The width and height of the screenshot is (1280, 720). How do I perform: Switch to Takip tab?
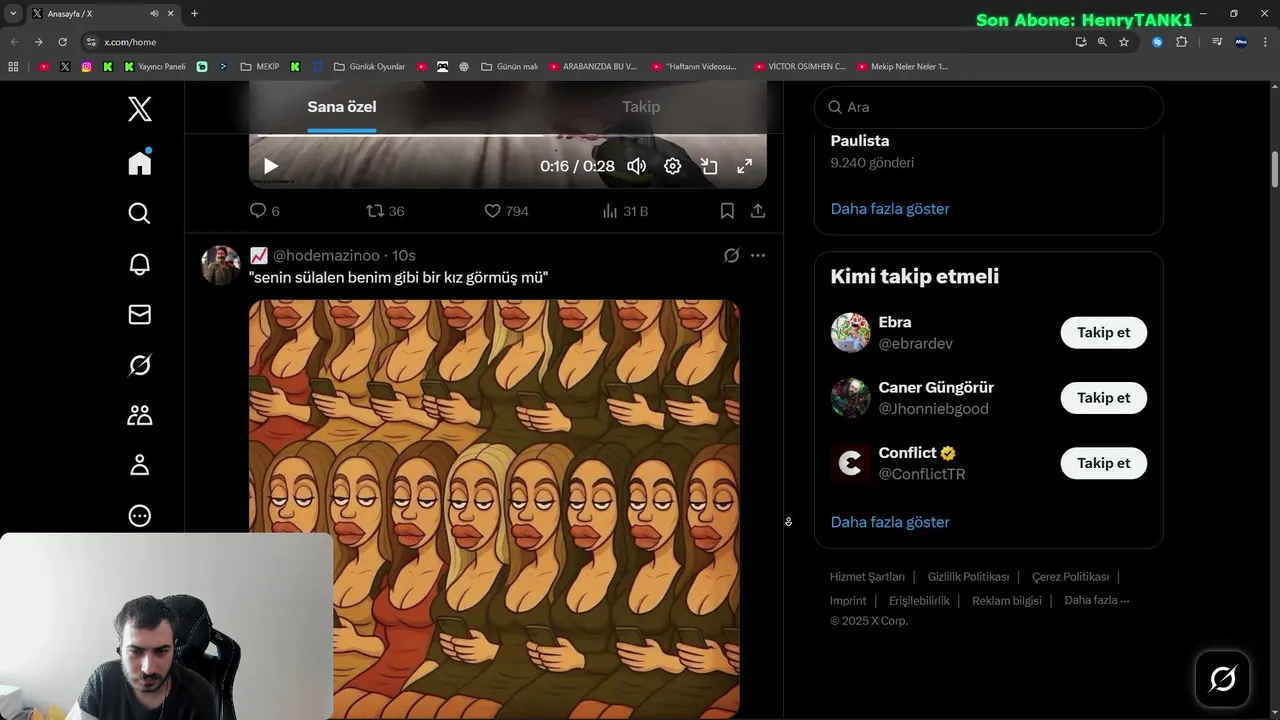click(641, 107)
